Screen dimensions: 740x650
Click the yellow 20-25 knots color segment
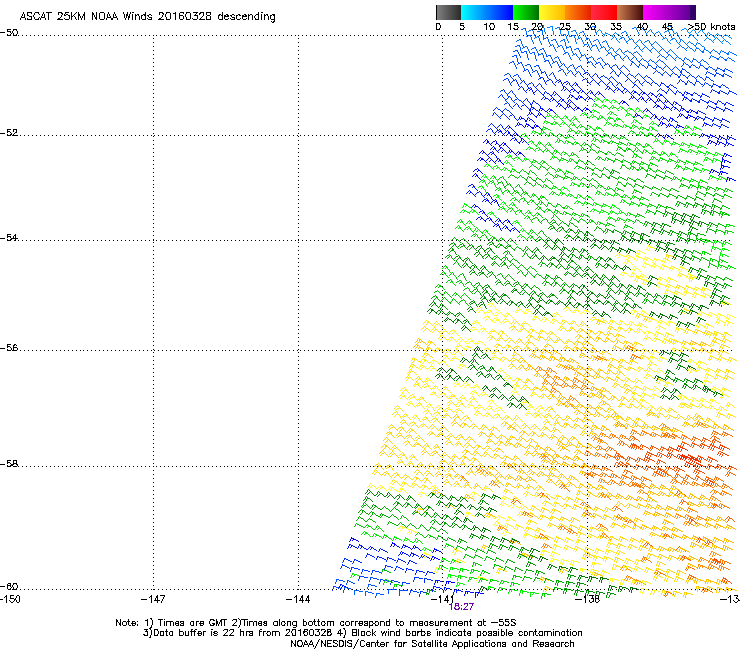552,12
